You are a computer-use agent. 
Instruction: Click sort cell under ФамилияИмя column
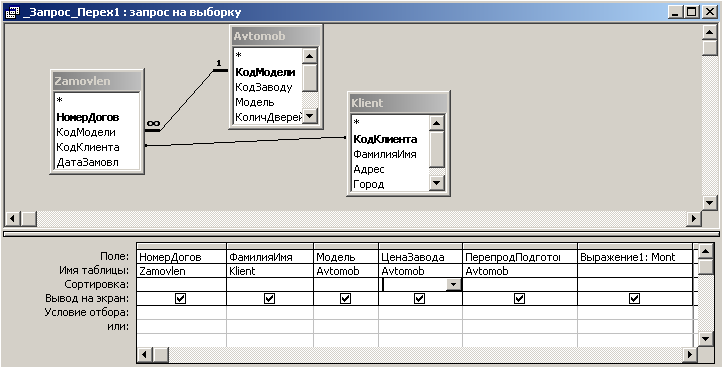(x=270, y=285)
